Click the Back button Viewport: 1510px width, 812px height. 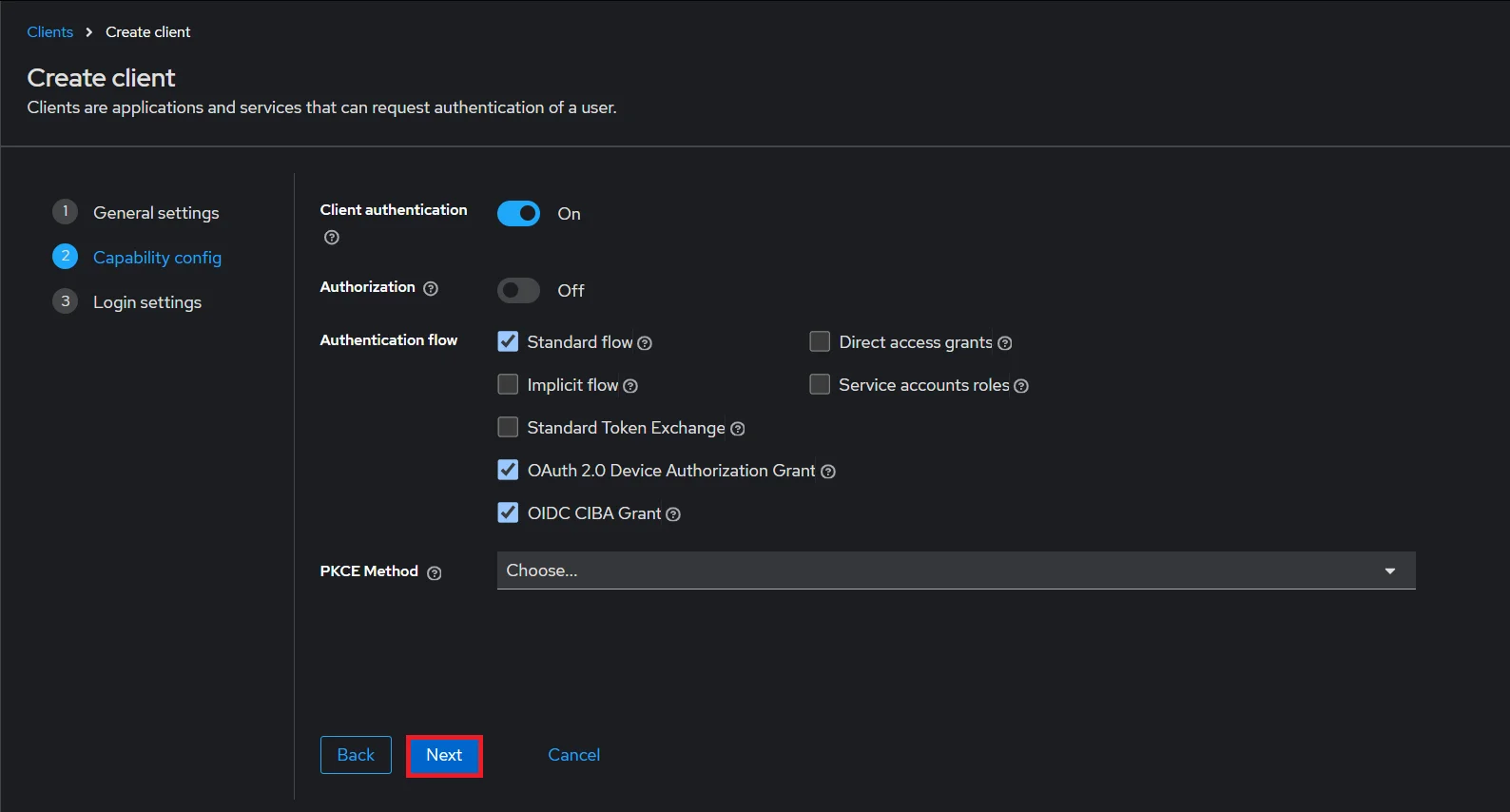(x=356, y=755)
